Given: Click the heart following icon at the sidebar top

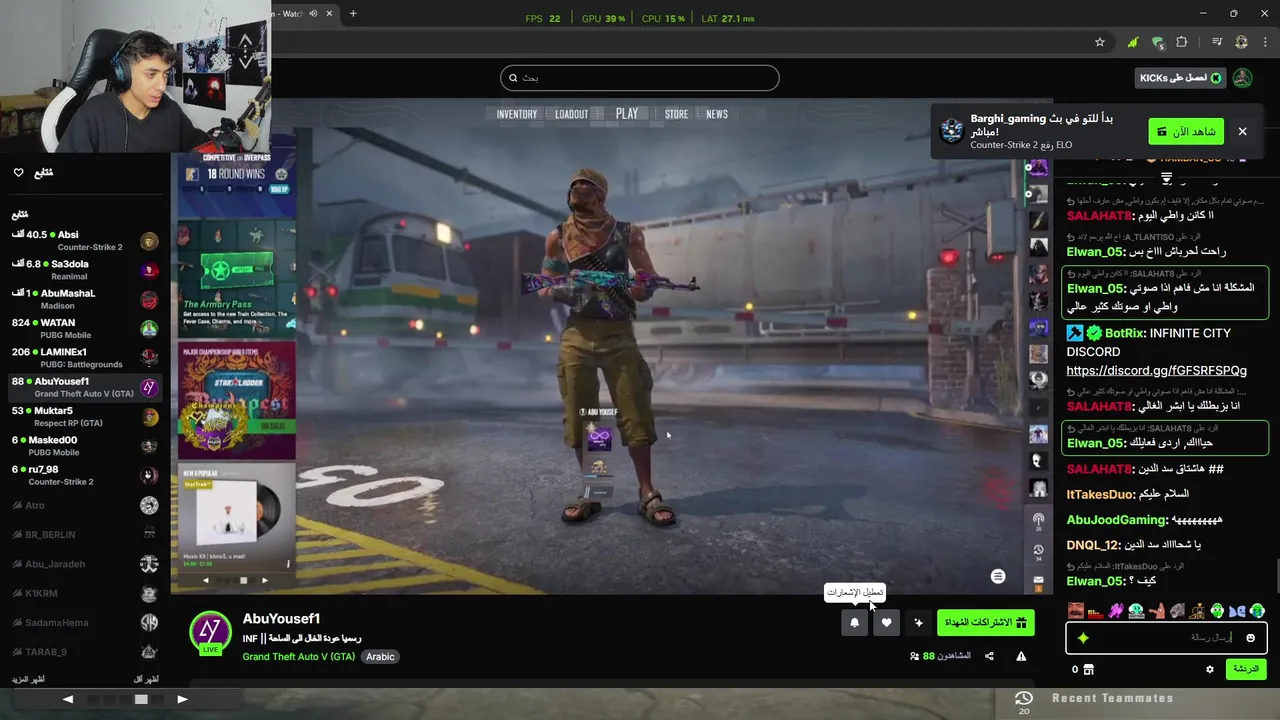Looking at the screenshot, I should click(18, 172).
